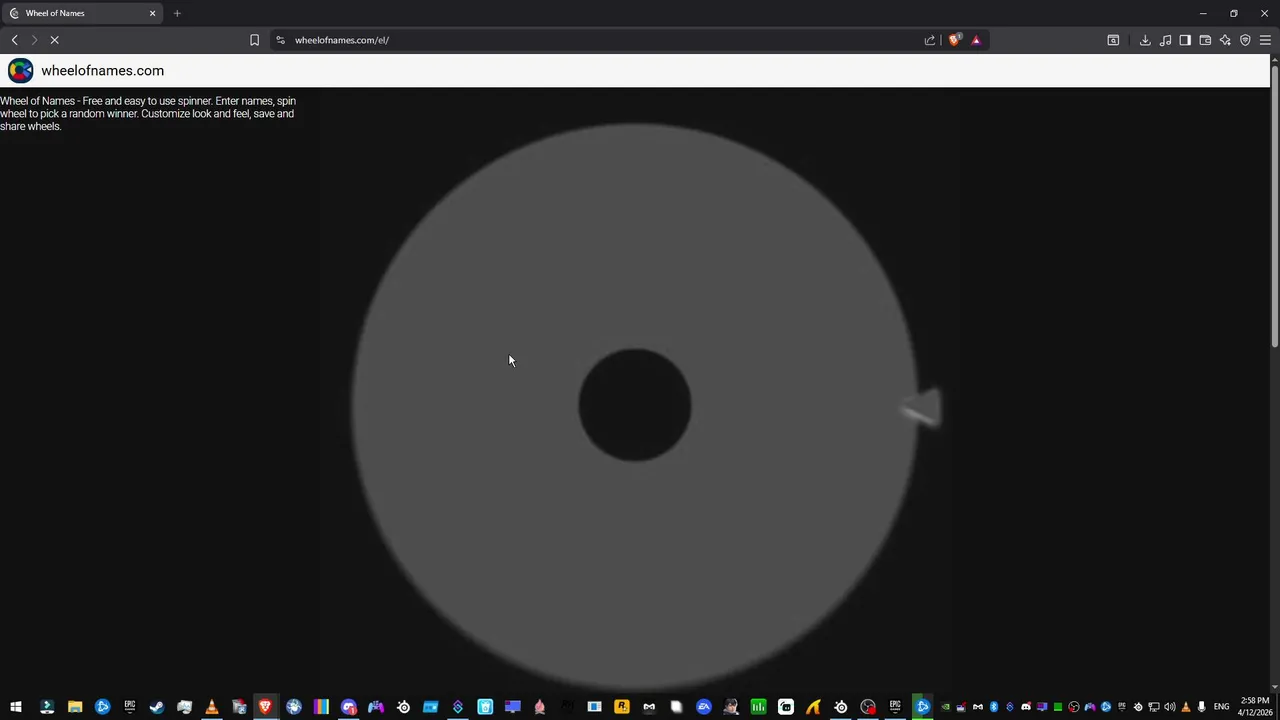Open Brave Rewards triangle icon
This screenshot has height=720, width=1280.
[976, 40]
